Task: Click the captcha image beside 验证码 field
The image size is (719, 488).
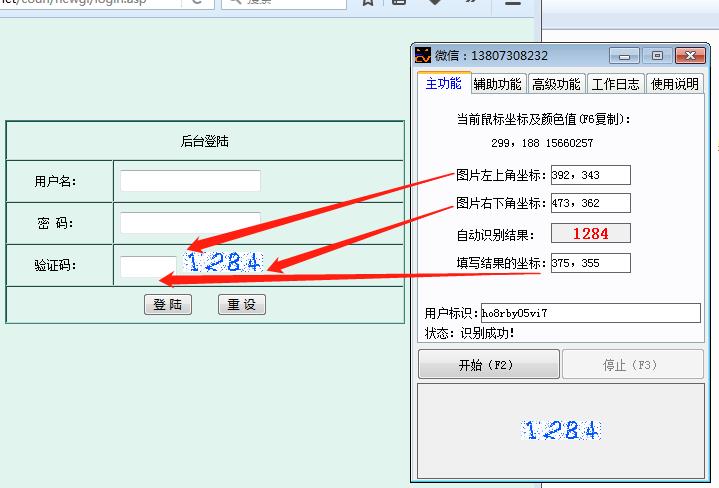Action: point(224,263)
